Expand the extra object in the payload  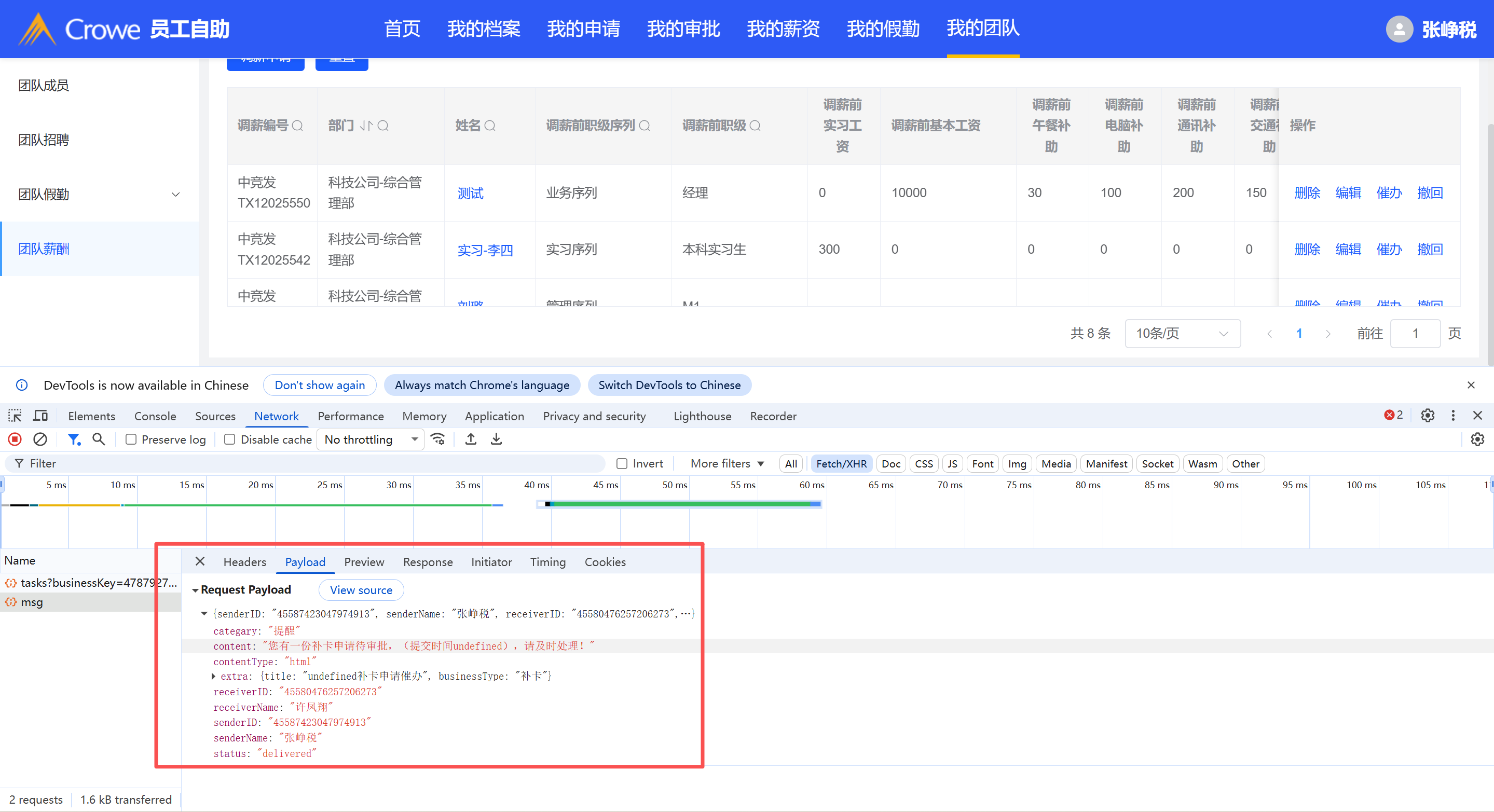click(214, 676)
